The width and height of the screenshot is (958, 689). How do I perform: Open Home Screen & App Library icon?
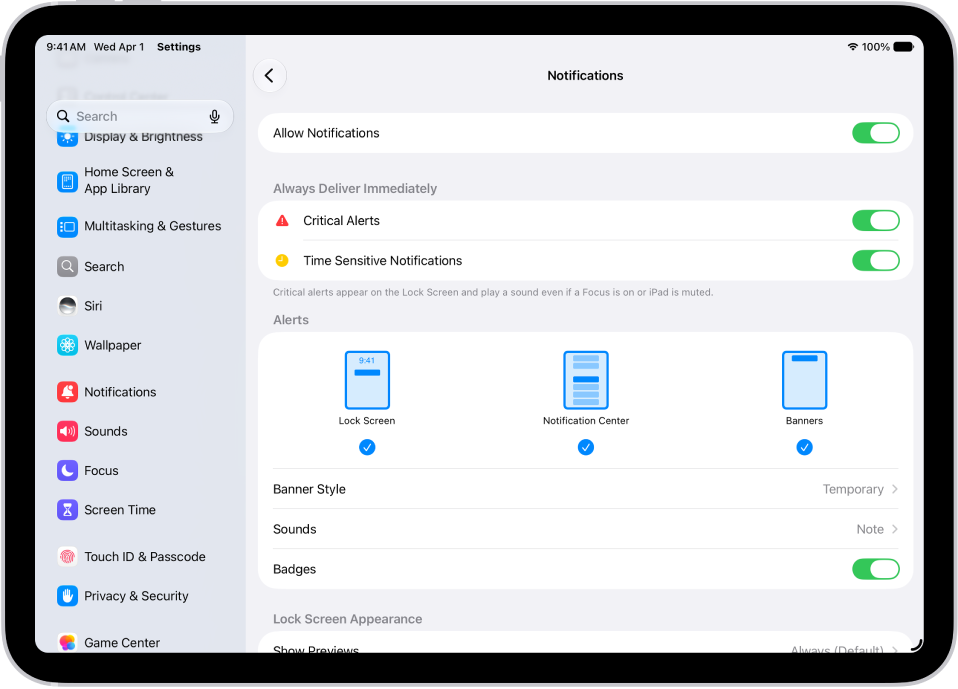(67, 181)
